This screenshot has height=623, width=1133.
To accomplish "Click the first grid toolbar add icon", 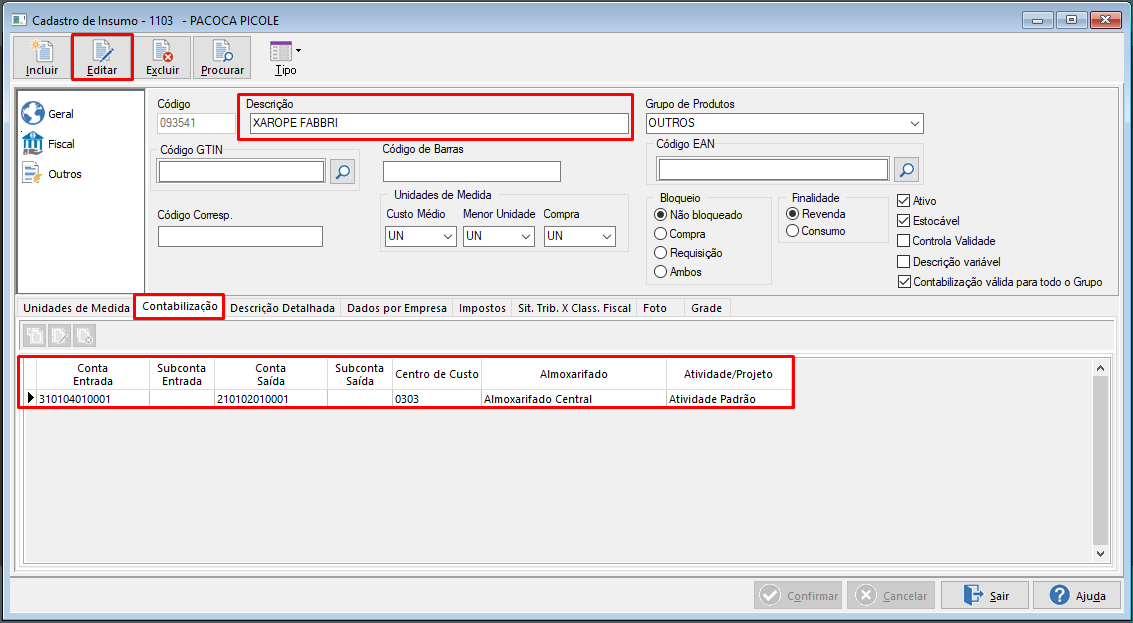I will click(34, 335).
